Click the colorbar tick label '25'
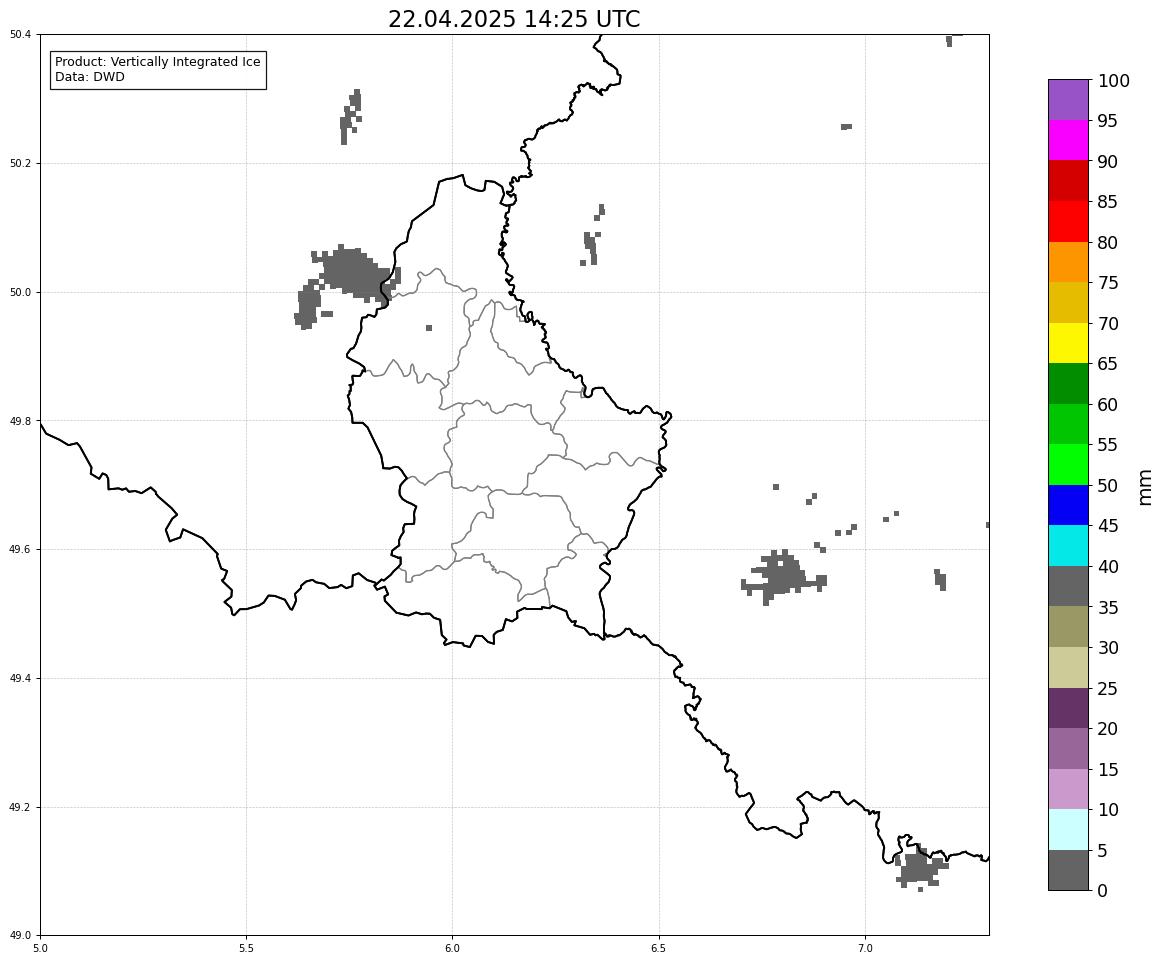Screen dimensions: 1163x963 tap(1108, 688)
